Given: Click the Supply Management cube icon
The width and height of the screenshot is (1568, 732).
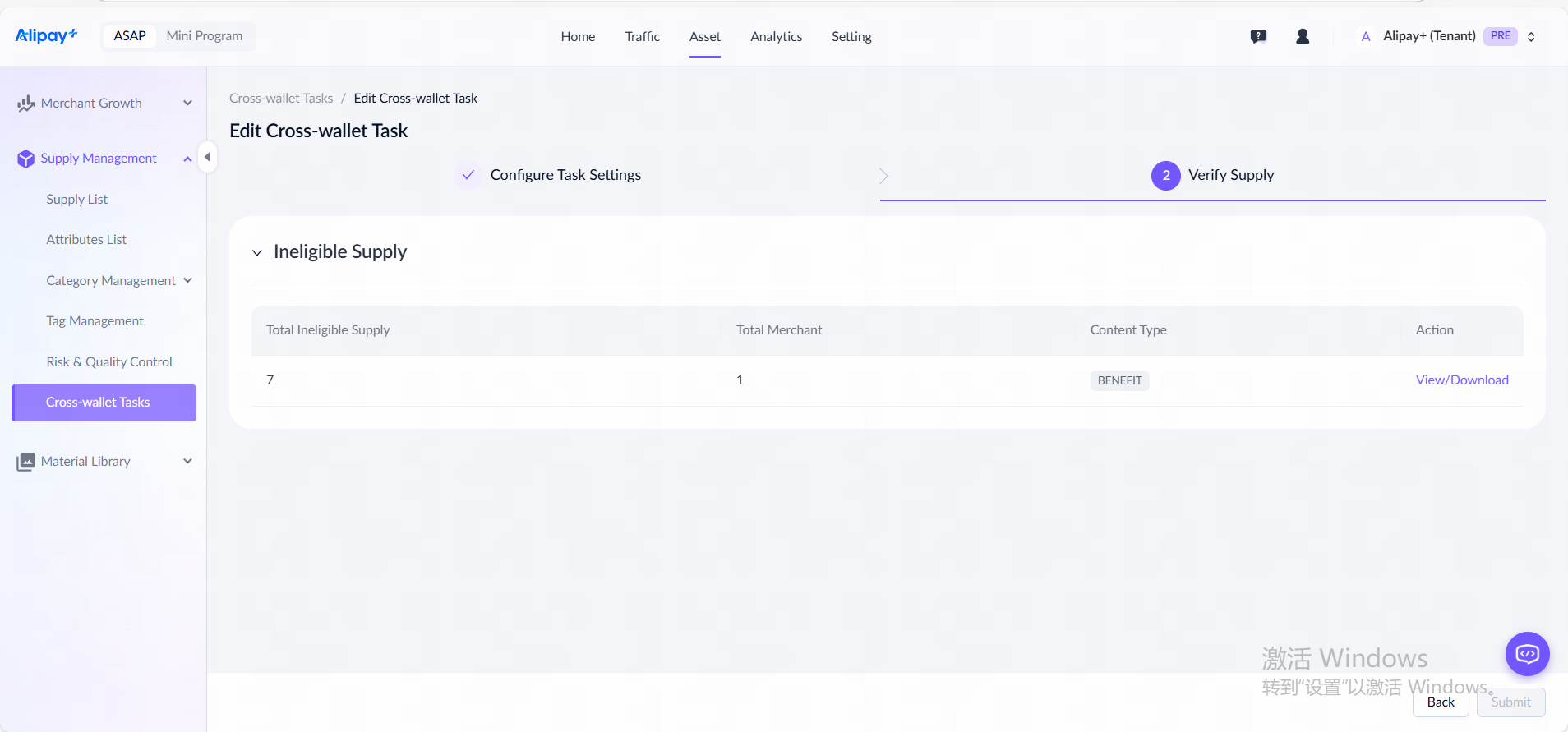Looking at the screenshot, I should coord(25,159).
